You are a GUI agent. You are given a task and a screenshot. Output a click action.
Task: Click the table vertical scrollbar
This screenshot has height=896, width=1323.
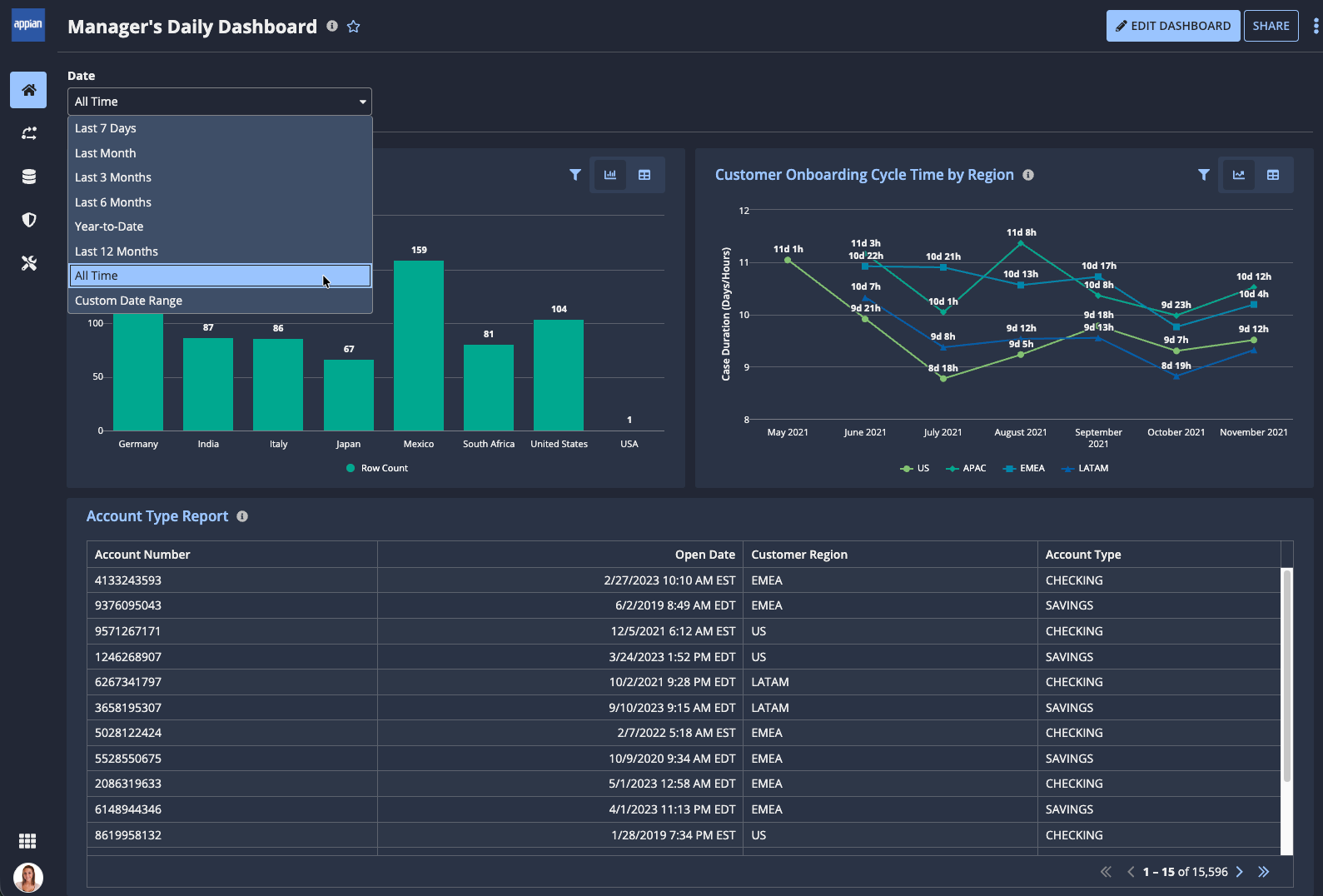pos(1287,675)
